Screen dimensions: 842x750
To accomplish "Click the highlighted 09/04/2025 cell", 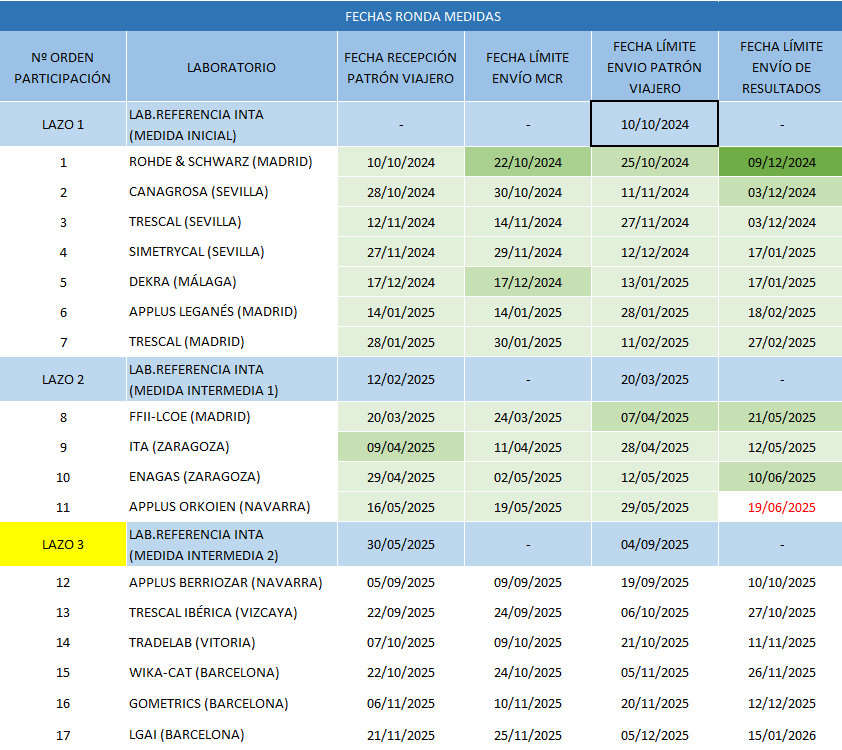I will coord(401,447).
